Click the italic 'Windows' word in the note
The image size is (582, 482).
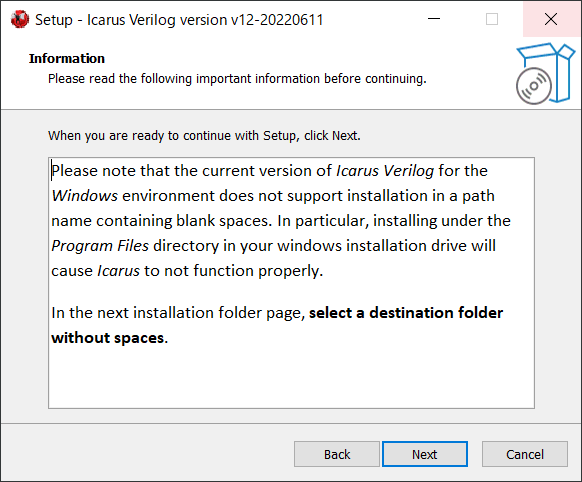(85, 196)
